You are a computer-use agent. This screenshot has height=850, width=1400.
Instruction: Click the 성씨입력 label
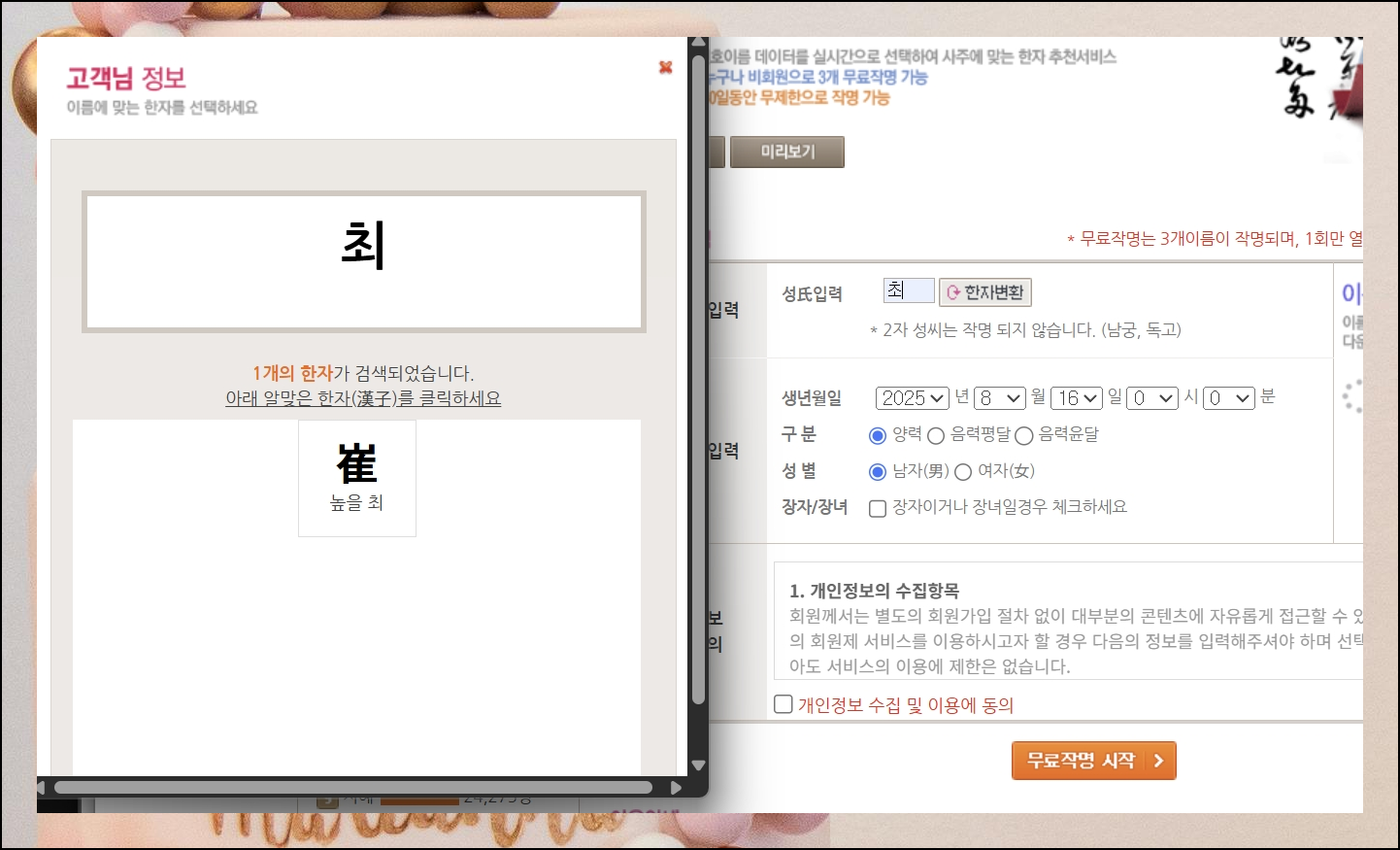click(x=812, y=293)
